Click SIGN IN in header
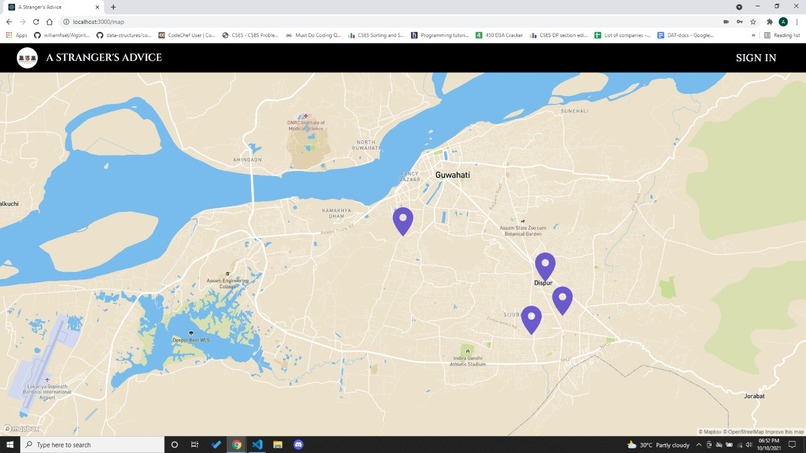Image resolution: width=806 pixels, height=453 pixels. pos(756,58)
